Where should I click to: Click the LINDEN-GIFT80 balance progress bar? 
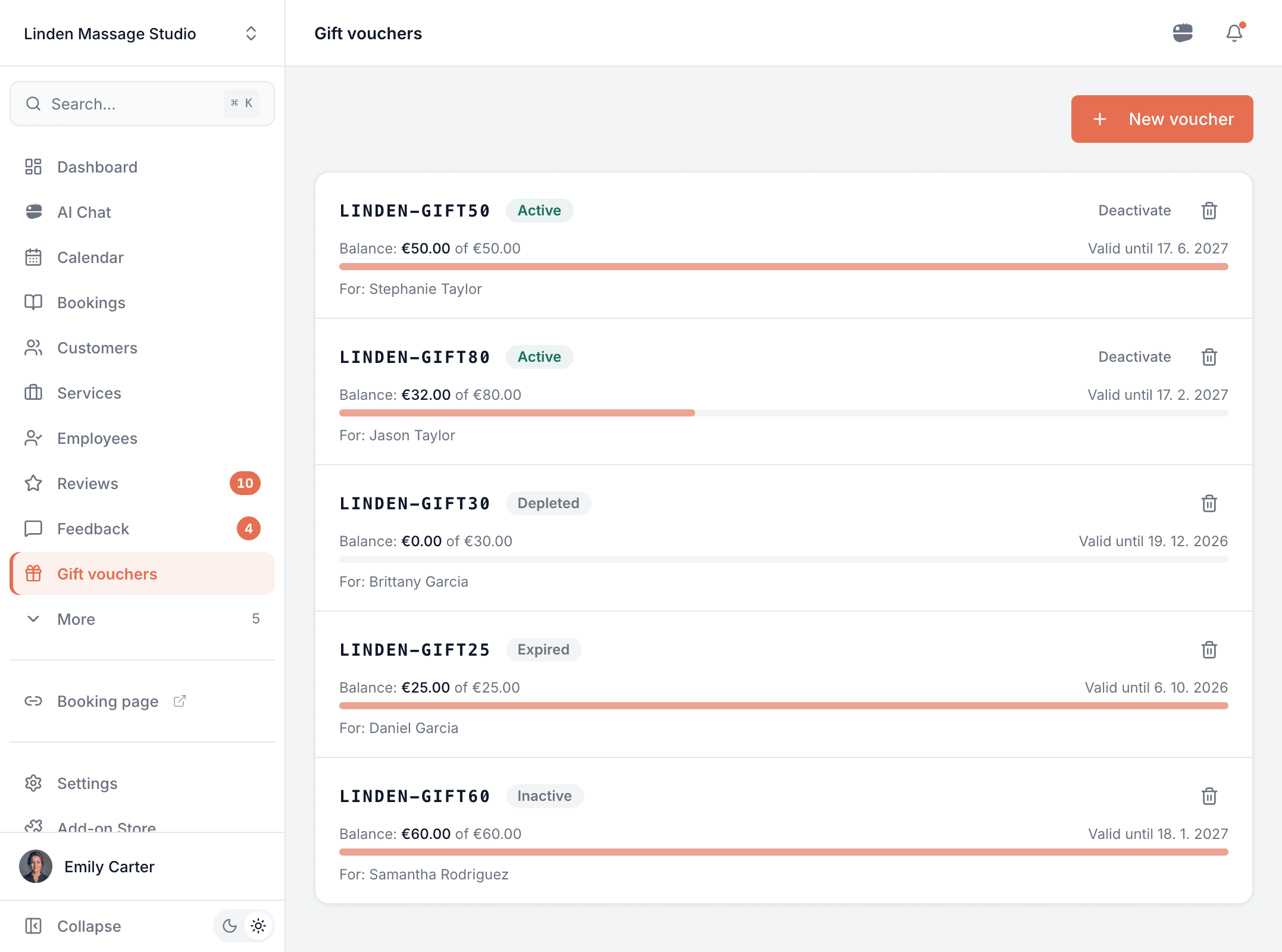pos(783,413)
